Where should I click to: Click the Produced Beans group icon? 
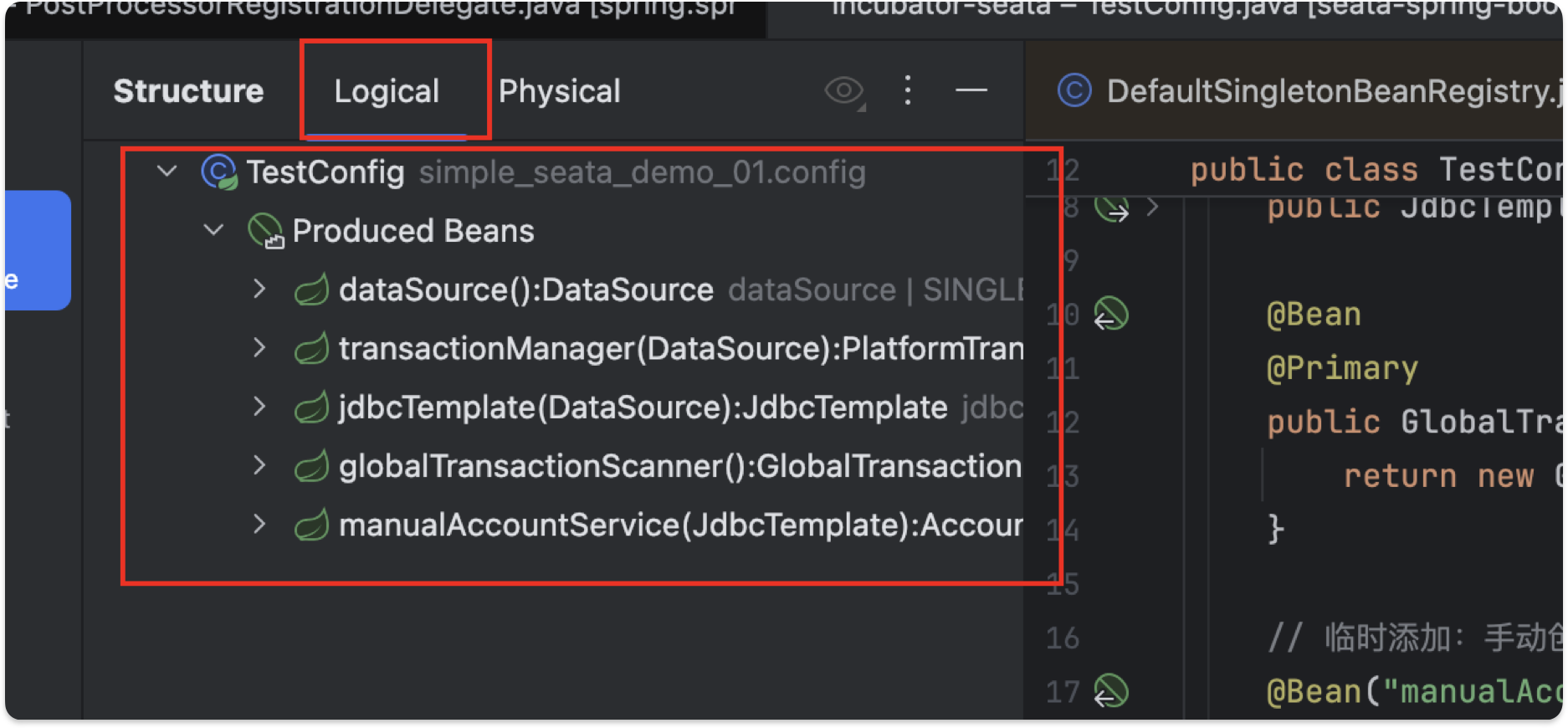tap(265, 231)
